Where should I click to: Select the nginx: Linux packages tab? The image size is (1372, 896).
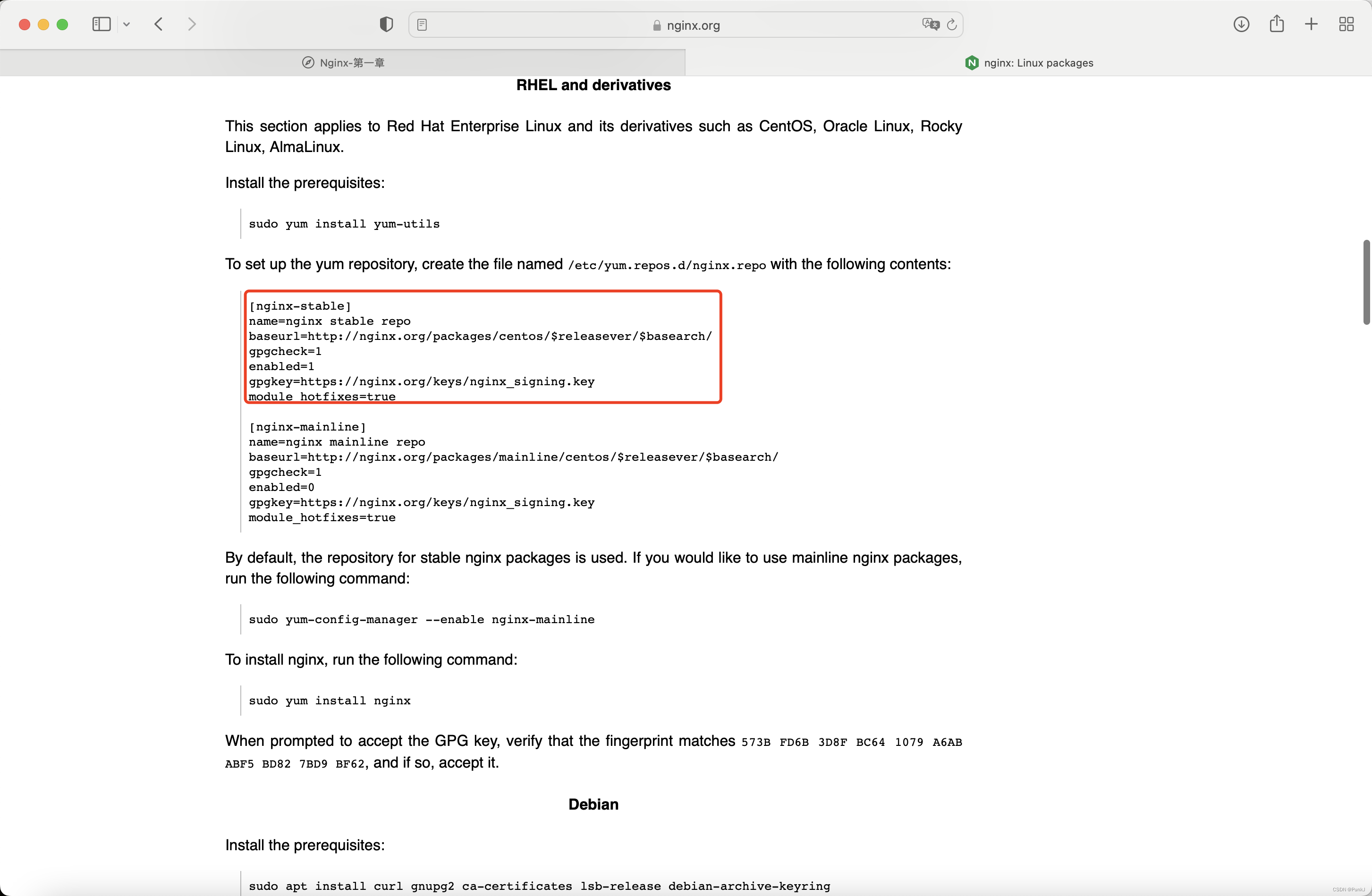(x=1028, y=63)
